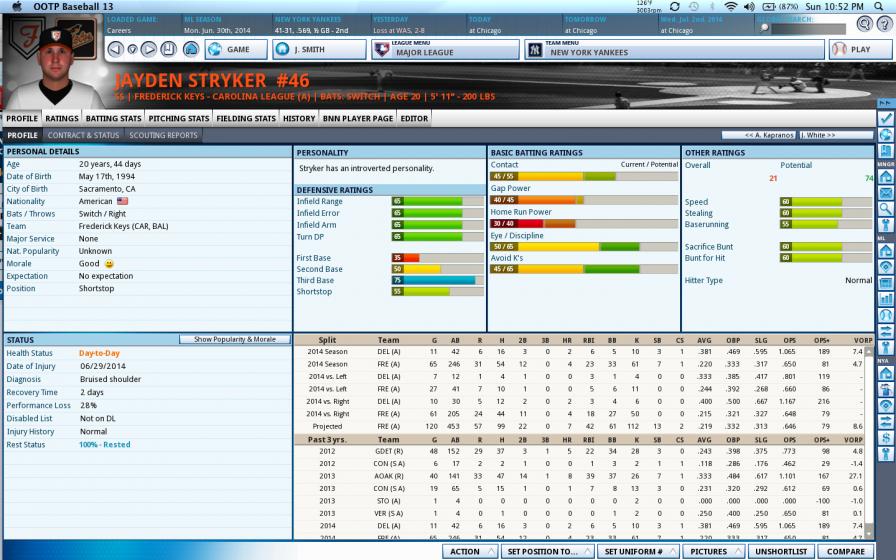Click the Speed rating bar
Image resolution: width=896 pixels, height=560 pixels.
(826, 202)
